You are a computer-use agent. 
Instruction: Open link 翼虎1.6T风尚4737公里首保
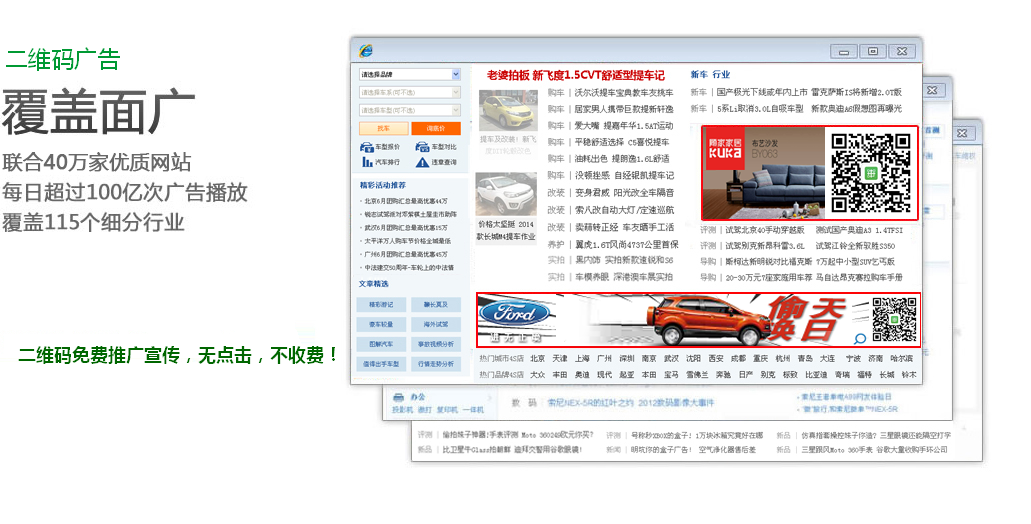627,244
